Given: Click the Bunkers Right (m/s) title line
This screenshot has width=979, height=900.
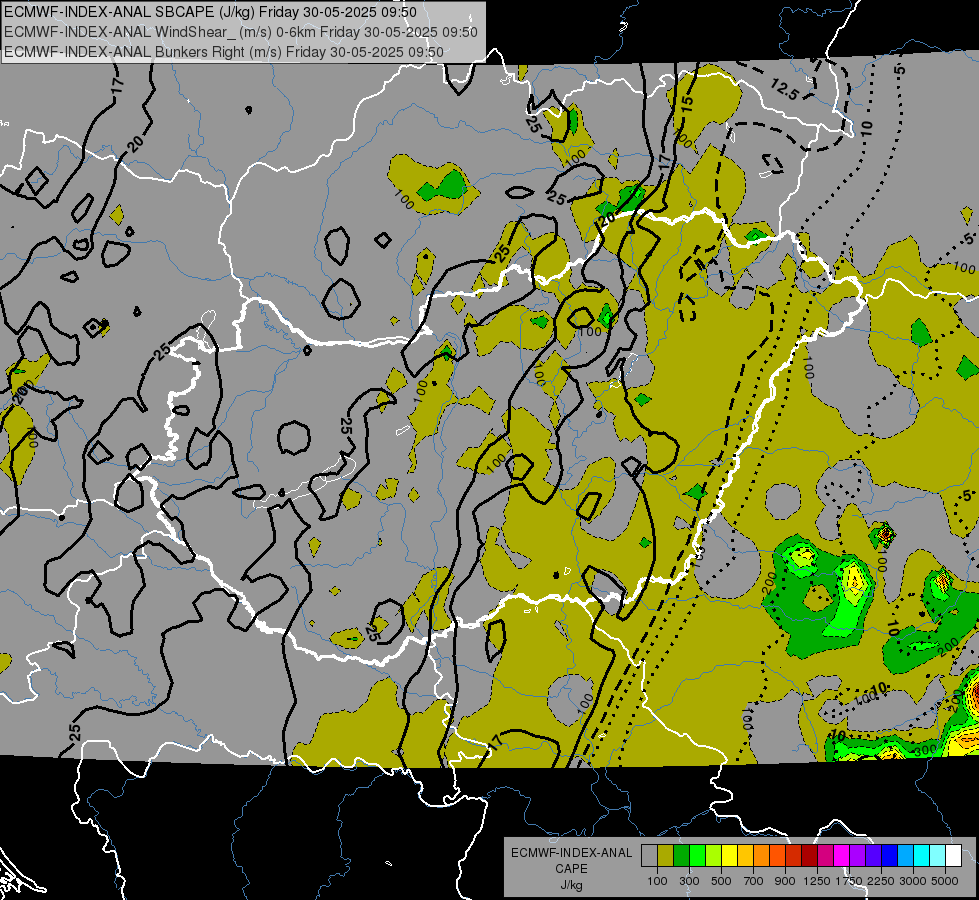Looking at the screenshot, I should 224,52.
